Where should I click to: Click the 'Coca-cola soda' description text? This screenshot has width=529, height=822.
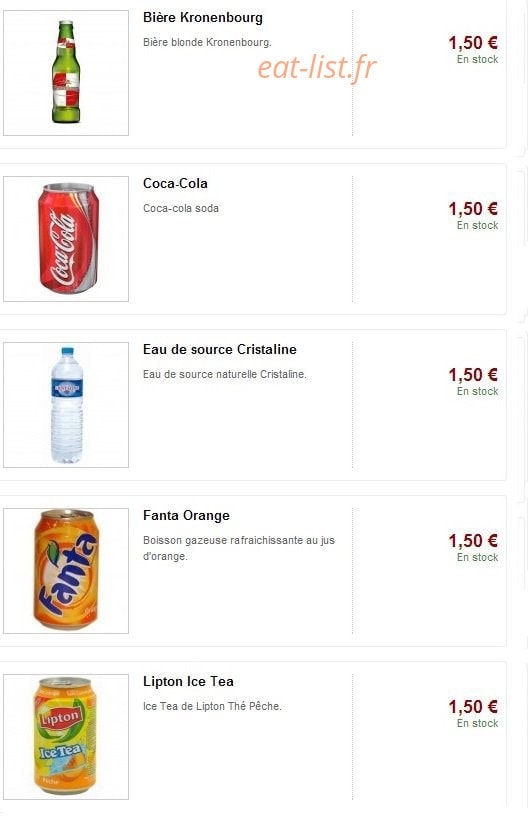(x=181, y=209)
